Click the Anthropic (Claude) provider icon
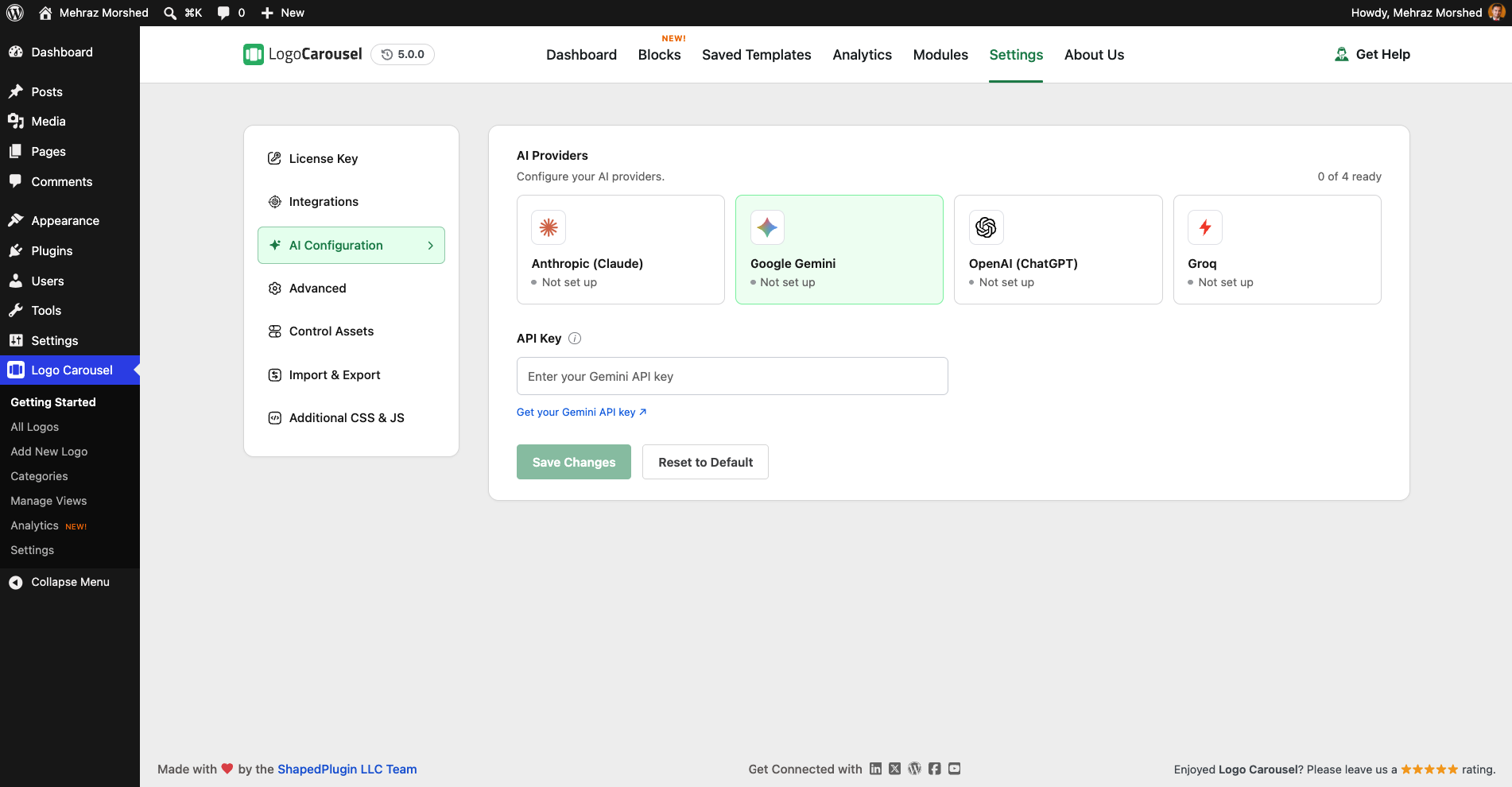 pyautogui.click(x=549, y=227)
